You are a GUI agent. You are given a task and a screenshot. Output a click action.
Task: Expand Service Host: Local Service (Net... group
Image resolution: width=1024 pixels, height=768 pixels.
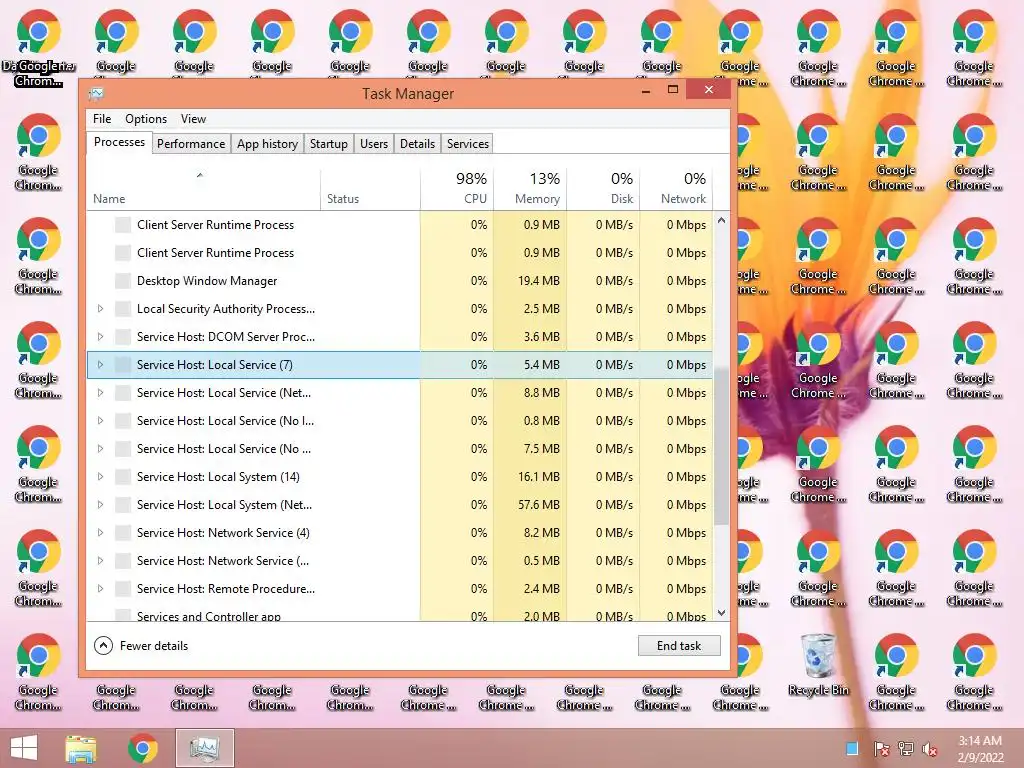pyautogui.click(x=100, y=393)
